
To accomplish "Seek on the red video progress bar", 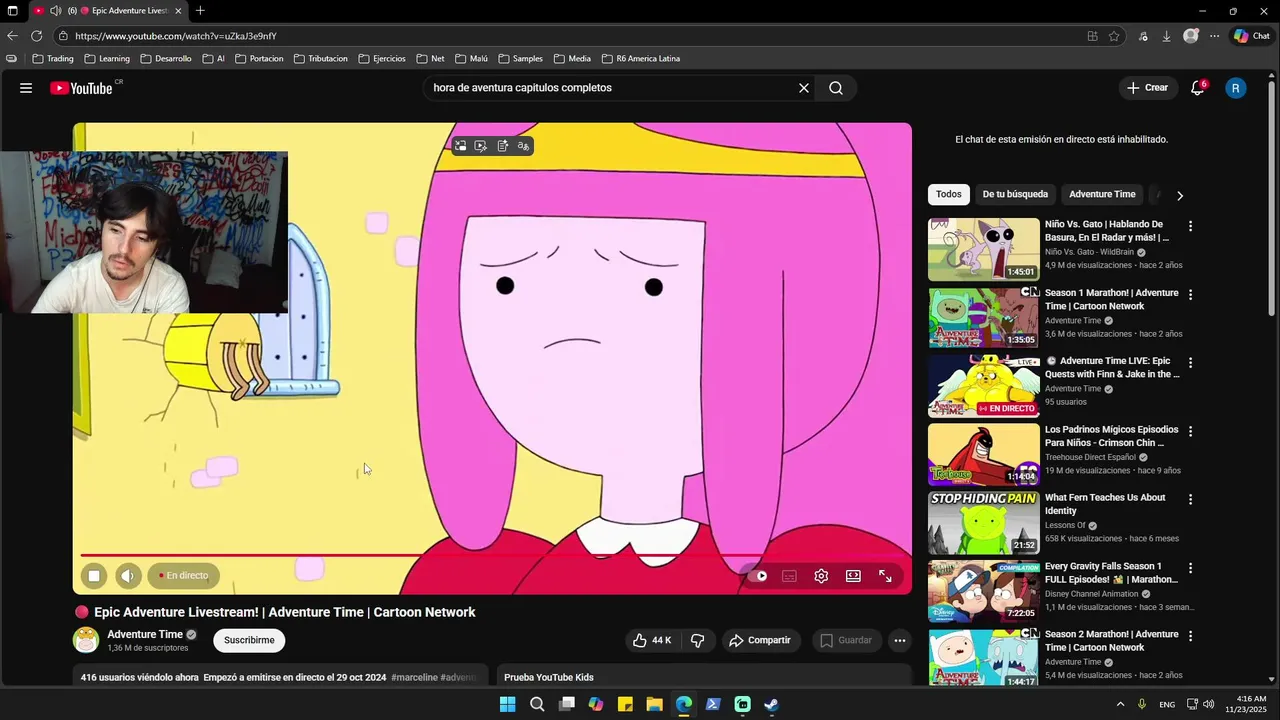I will pos(492,555).
